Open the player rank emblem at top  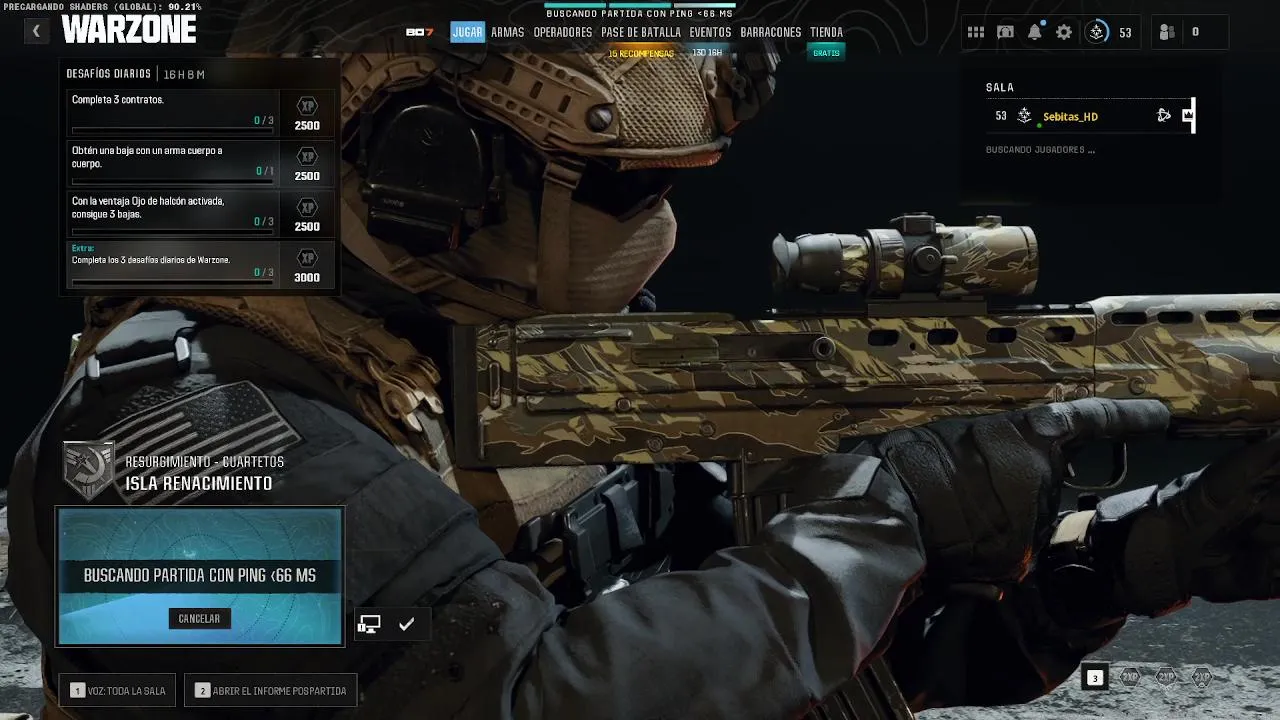point(1097,32)
